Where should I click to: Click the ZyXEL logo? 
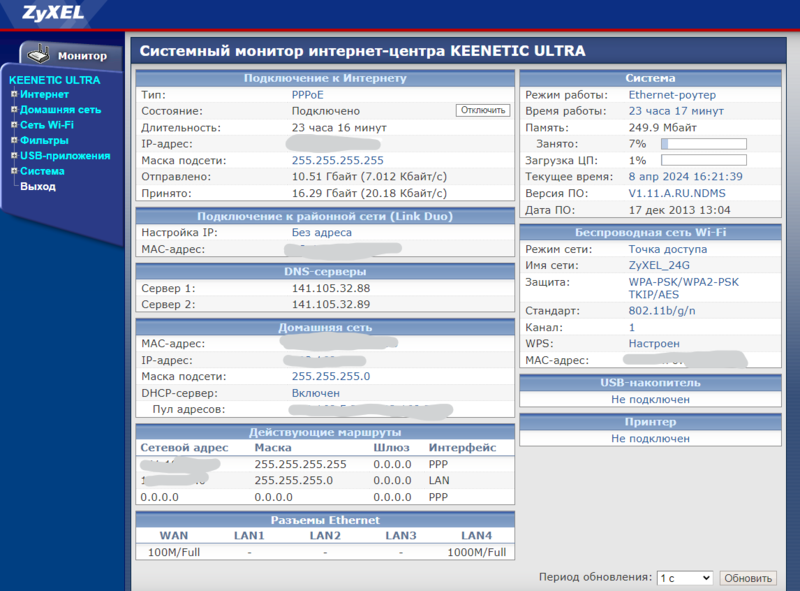[x=53, y=12]
